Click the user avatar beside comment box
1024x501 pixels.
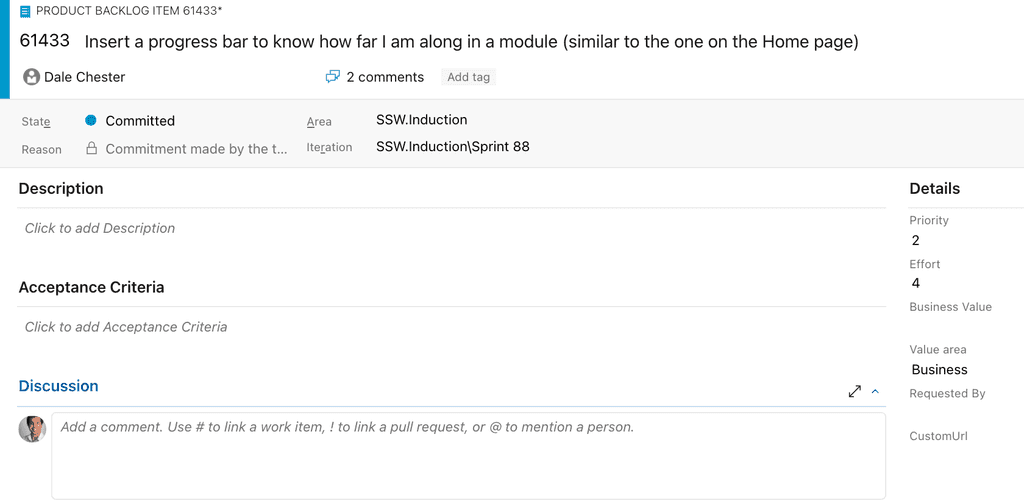pos(32,429)
